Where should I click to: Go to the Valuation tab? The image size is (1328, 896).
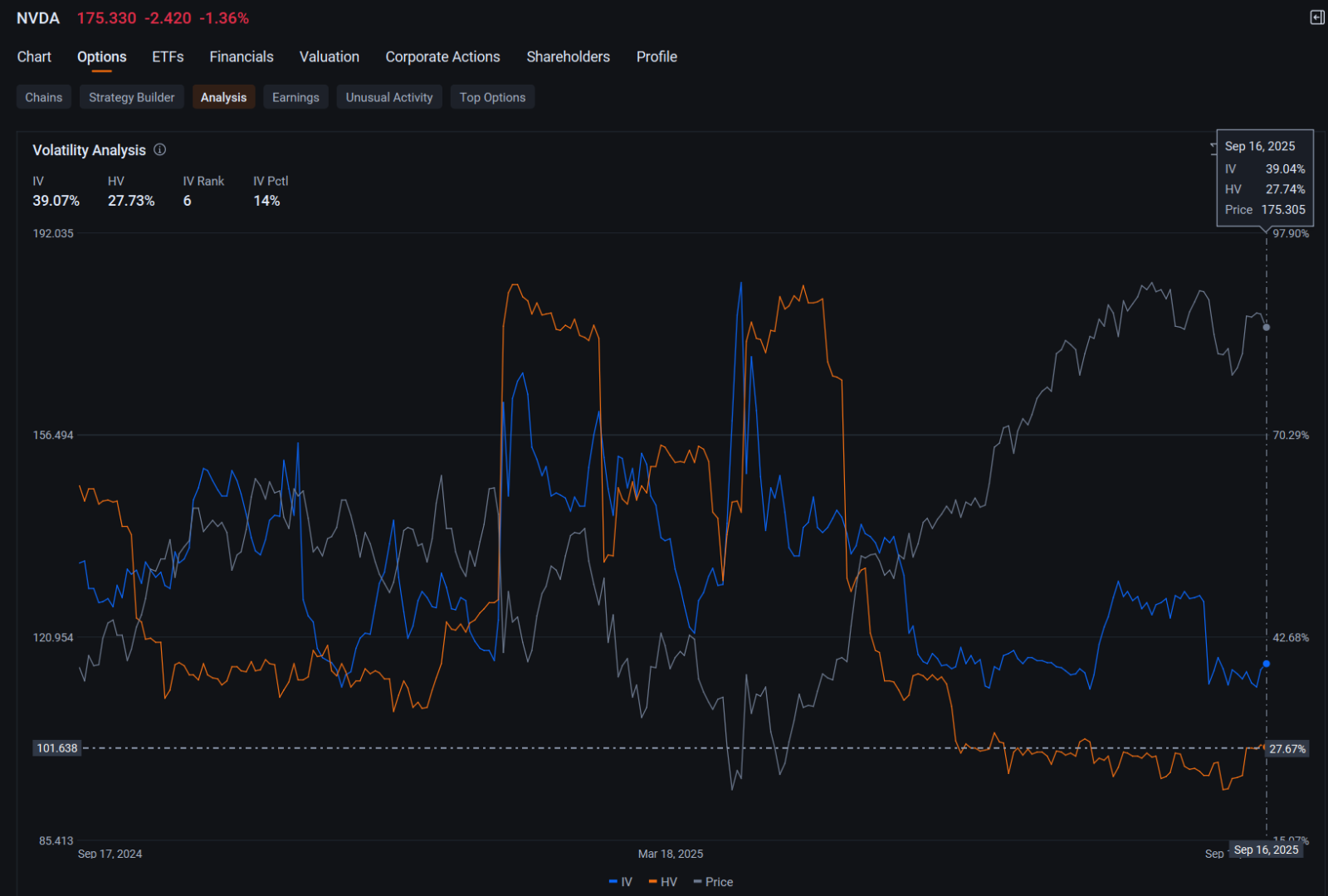click(x=330, y=56)
